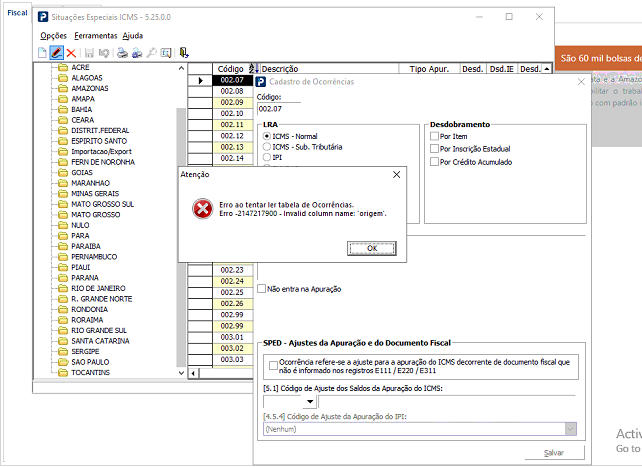Click the Edit pencil toolbar icon
This screenshot has width=642, height=467.
click(x=57, y=52)
